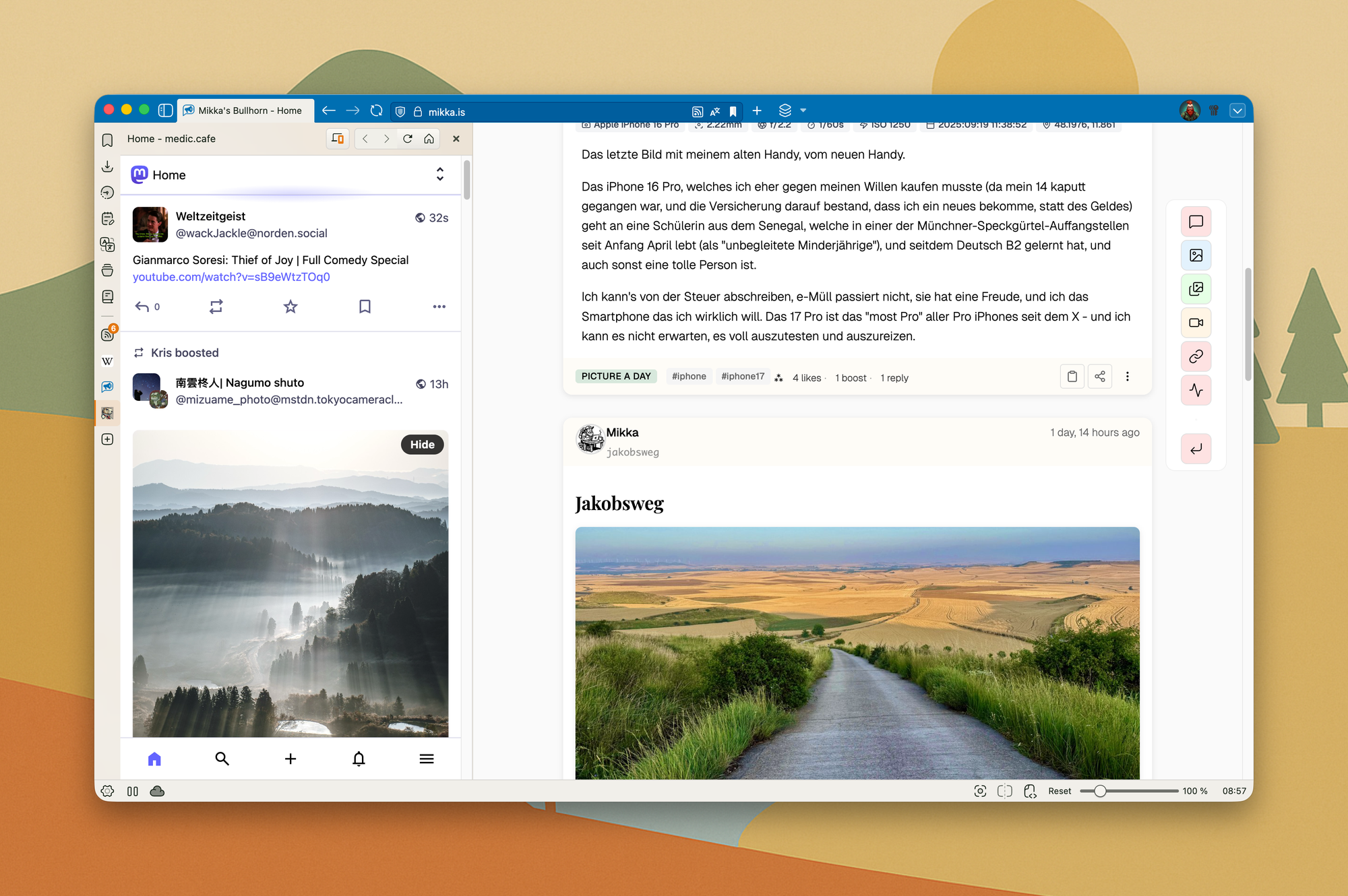The image size is (1348, 896).
Task: Translate the page via address bar icon
Action: [715, 112]
